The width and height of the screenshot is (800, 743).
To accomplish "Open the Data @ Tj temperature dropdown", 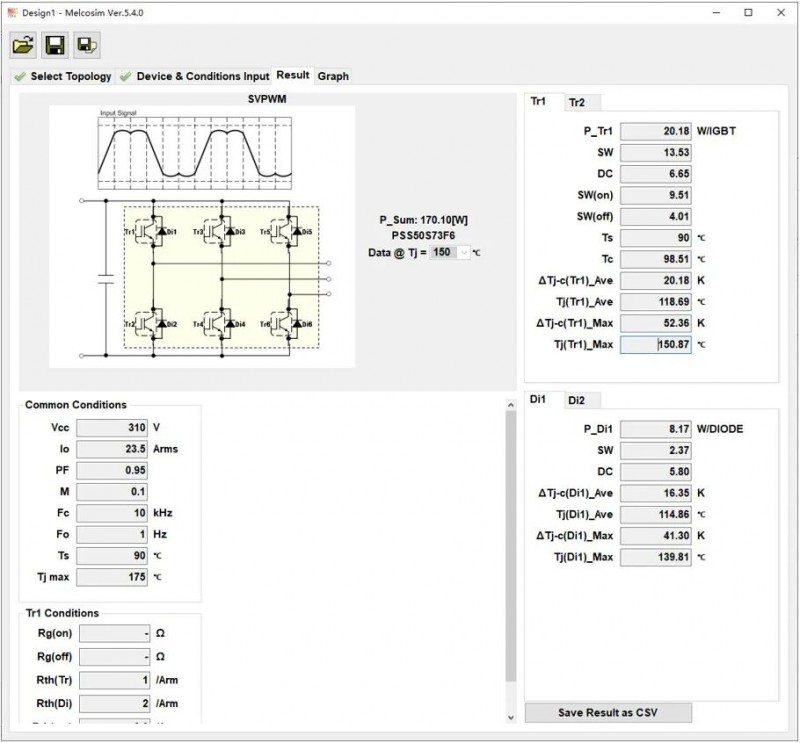I will pos(463,253).
